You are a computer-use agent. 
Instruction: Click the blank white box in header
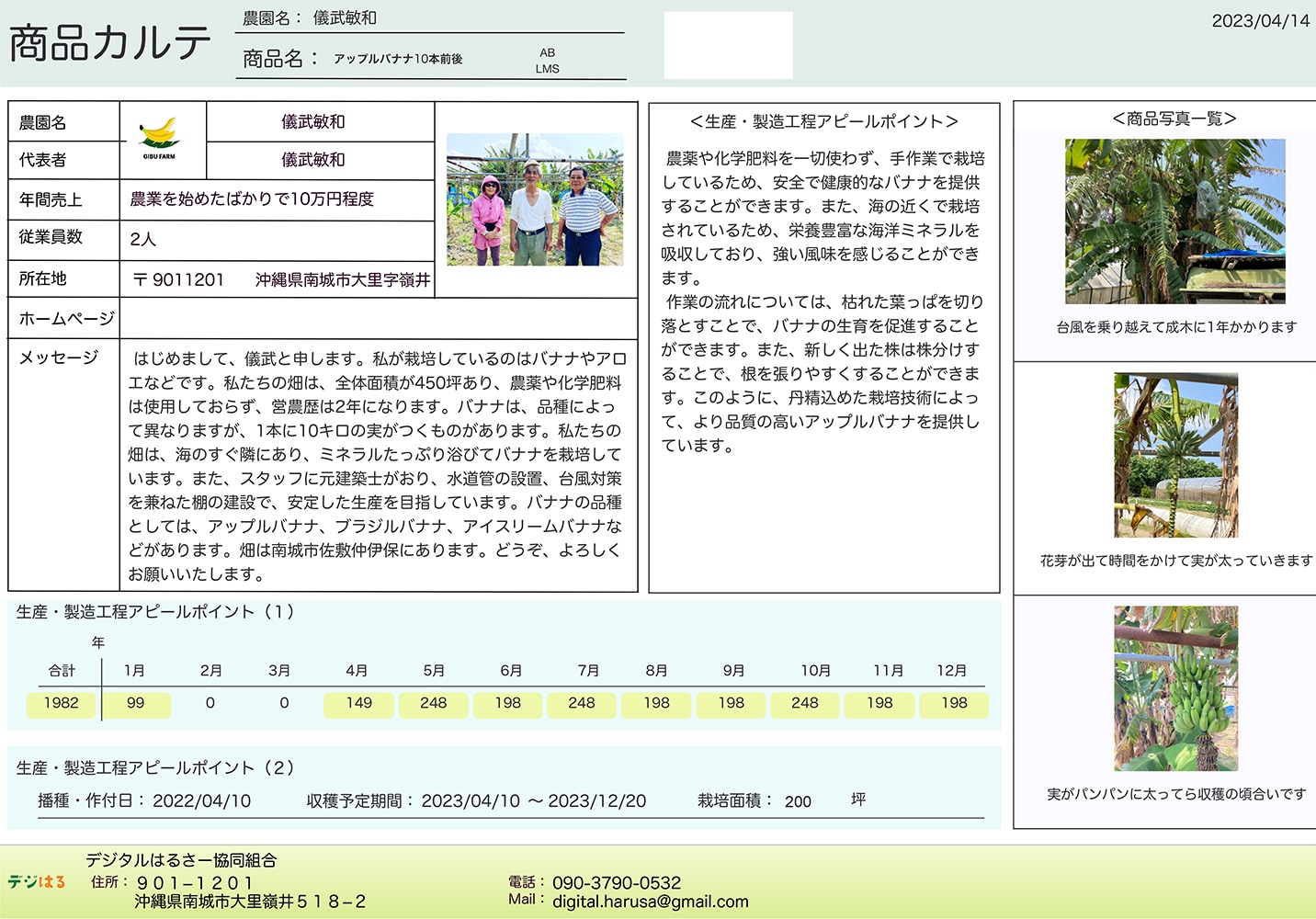tap(728, 45)
